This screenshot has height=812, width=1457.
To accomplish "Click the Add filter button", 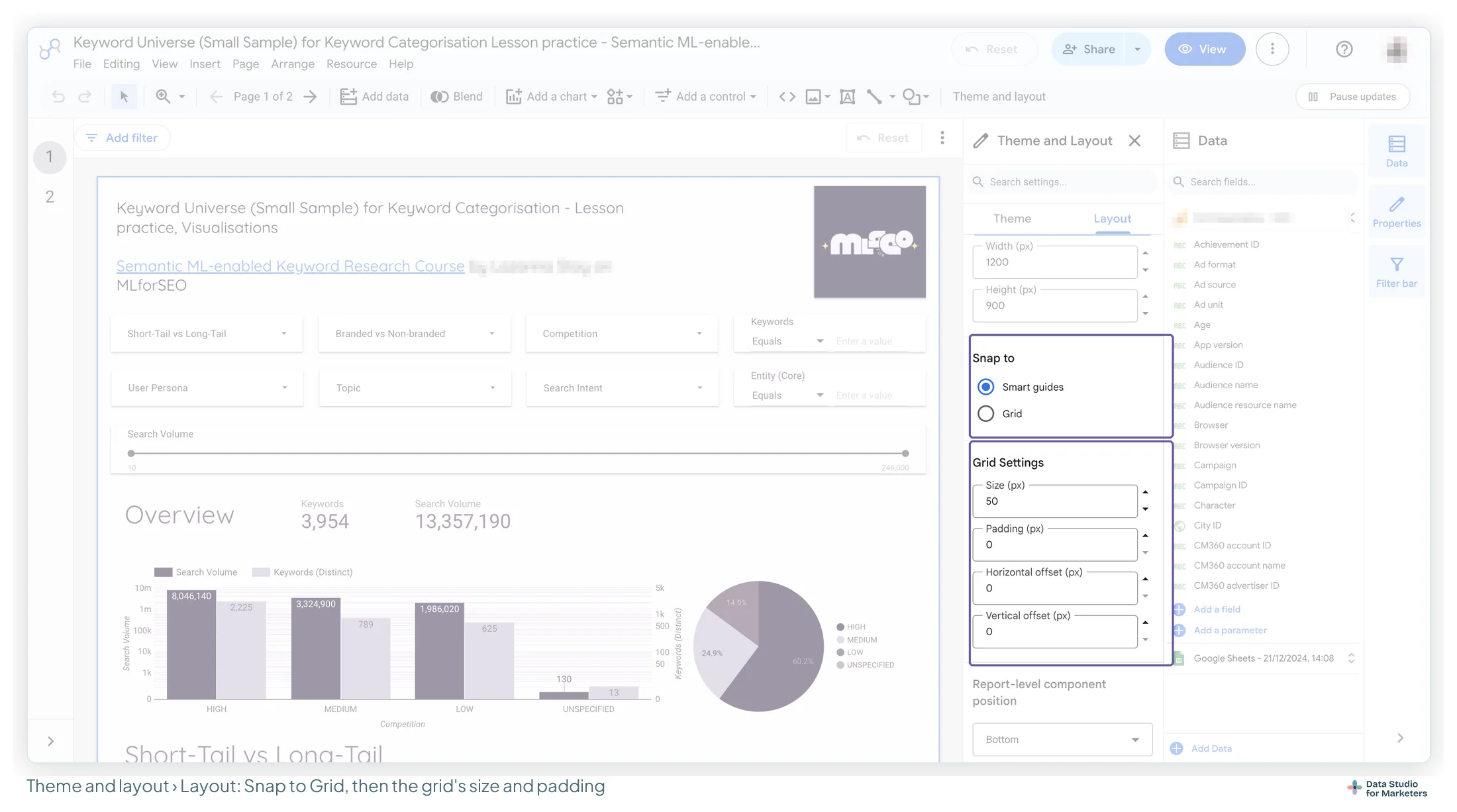I will [x=123, y=138].
